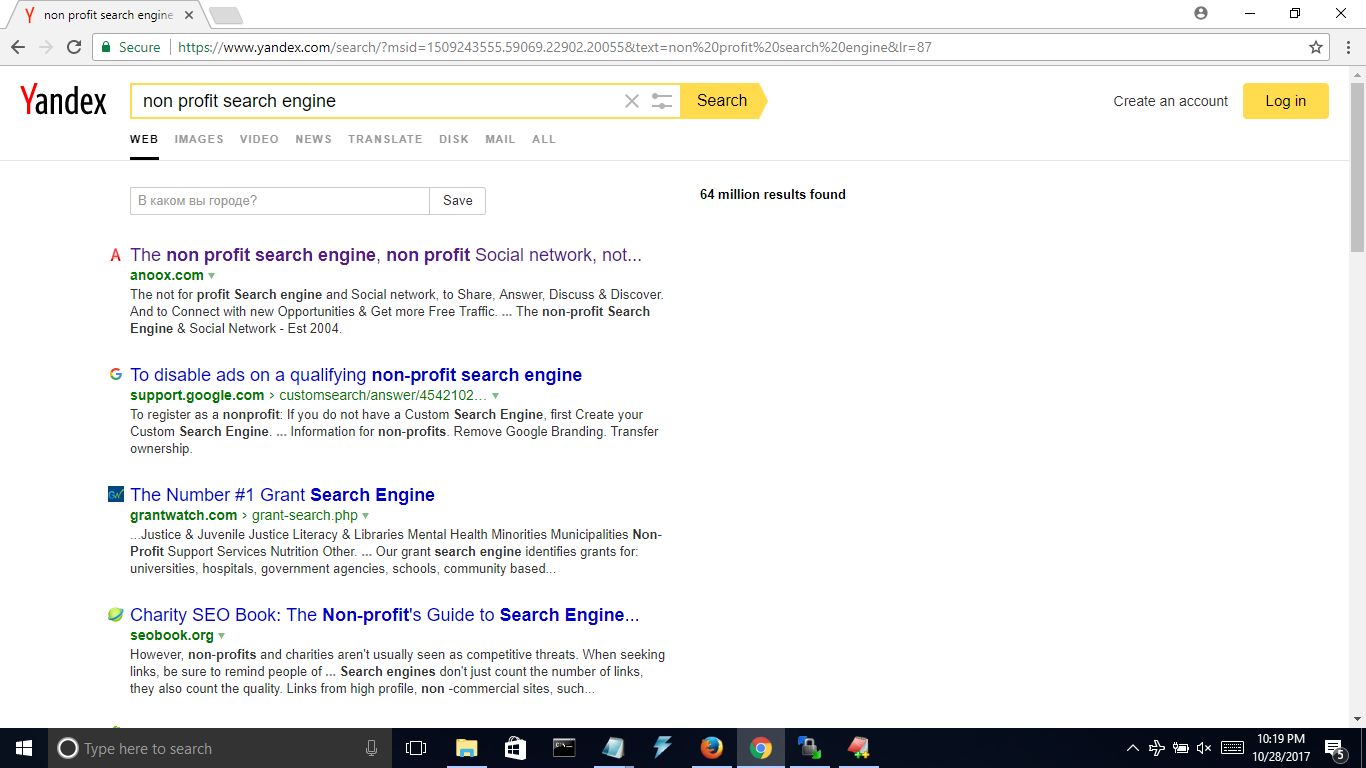Screen dimensions: 1366x768
Task: Click the city name input field
Action: (280, 201)
